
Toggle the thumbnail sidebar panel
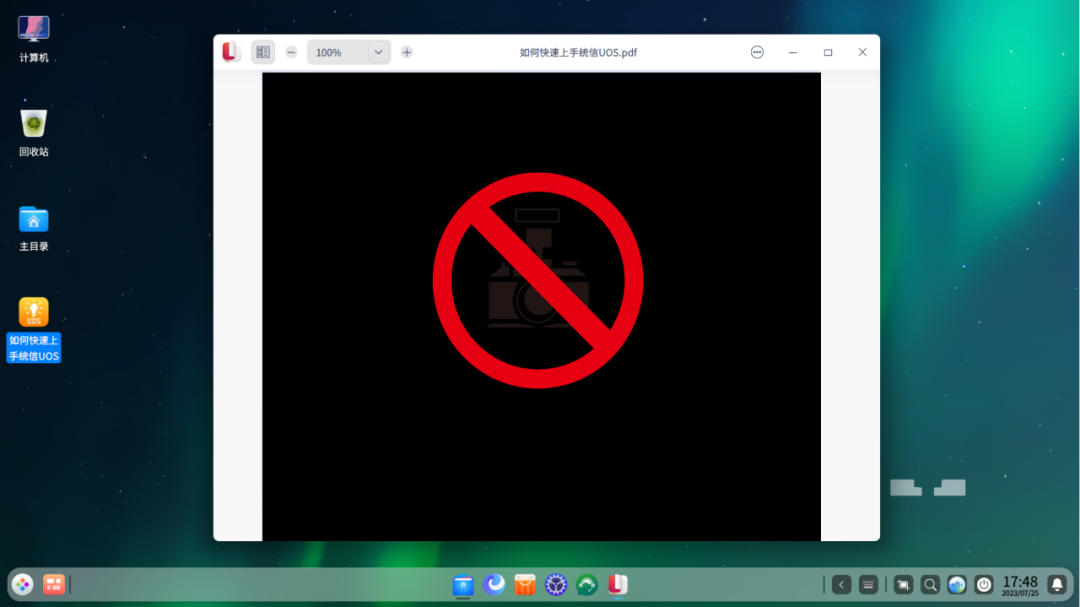point(262,52)
